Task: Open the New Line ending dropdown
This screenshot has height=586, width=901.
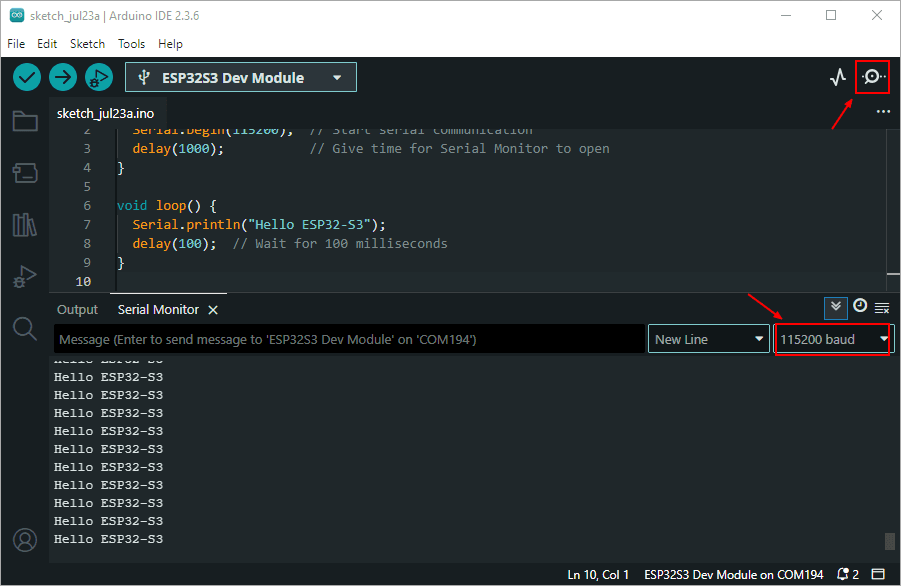Action: click(x=709, y=339)
